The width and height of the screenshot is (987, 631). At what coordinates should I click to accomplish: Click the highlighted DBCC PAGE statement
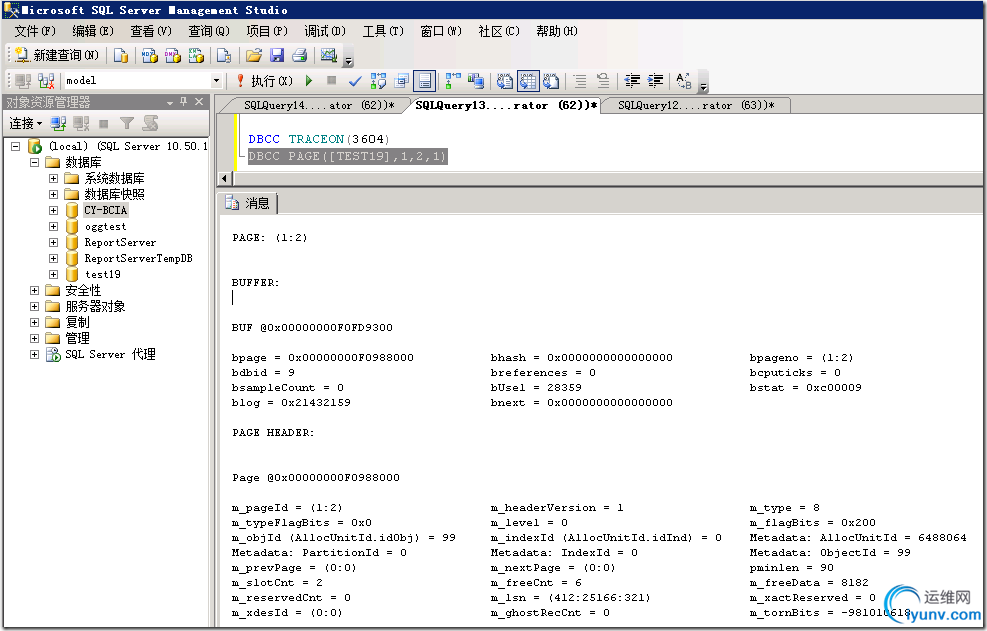coord(347,156)
